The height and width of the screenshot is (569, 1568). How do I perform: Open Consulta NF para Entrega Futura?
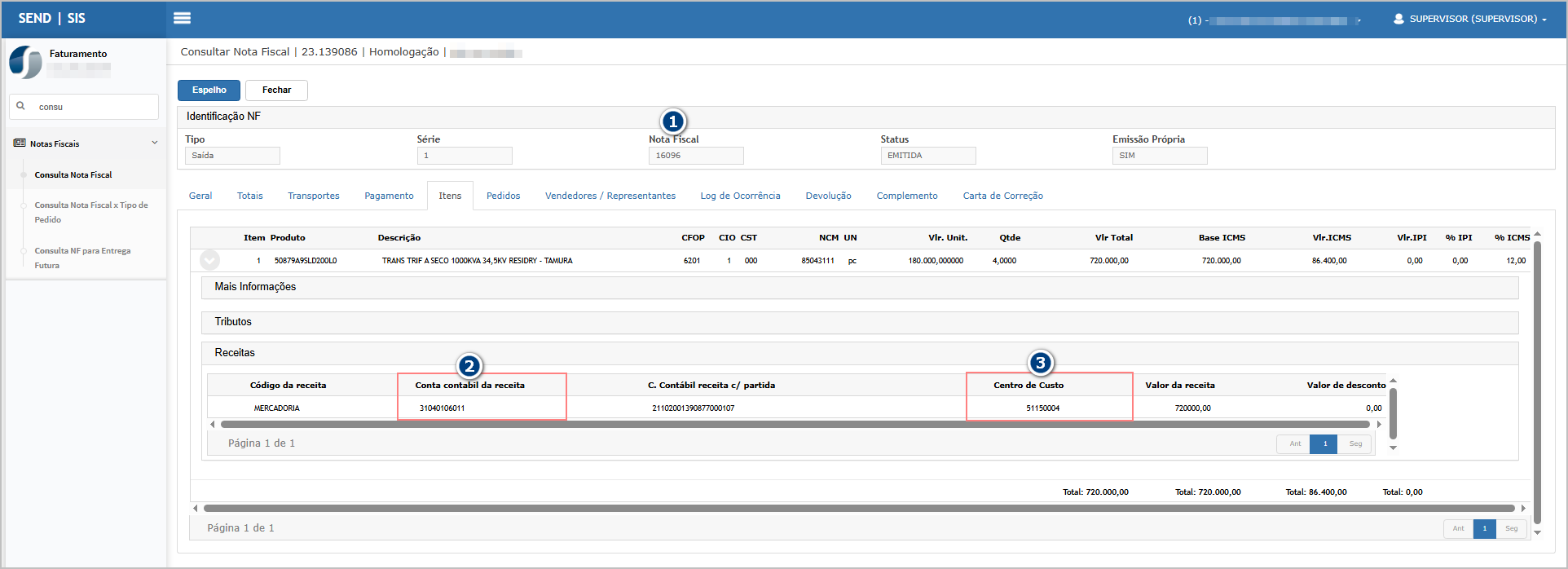coord(82,258)
